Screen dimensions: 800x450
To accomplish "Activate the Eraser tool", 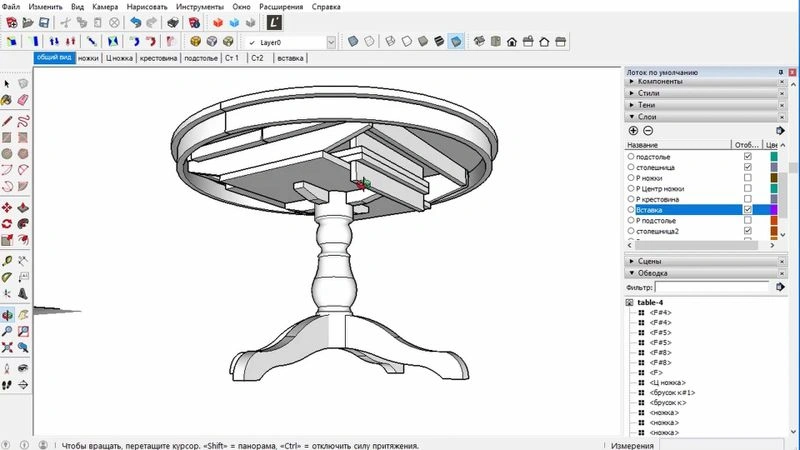I will tap(23, 100).
